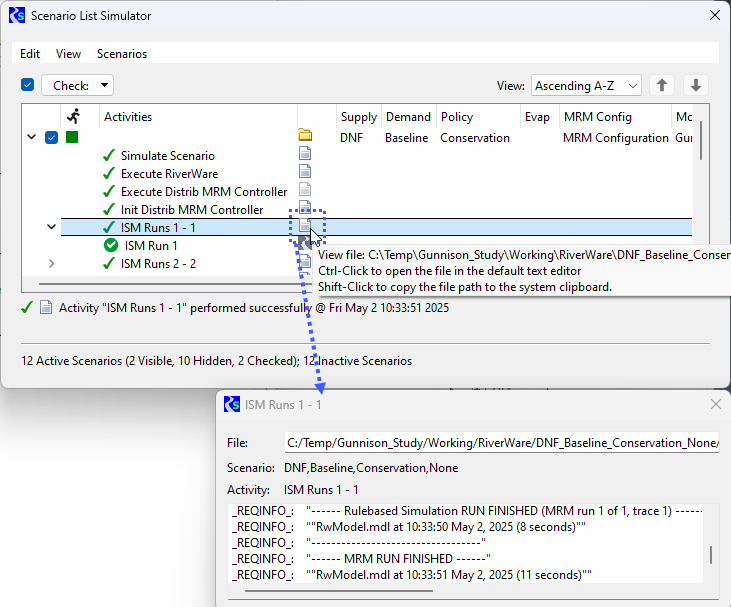
Task: Open the Check dropdown button
Action: (77, 86)
